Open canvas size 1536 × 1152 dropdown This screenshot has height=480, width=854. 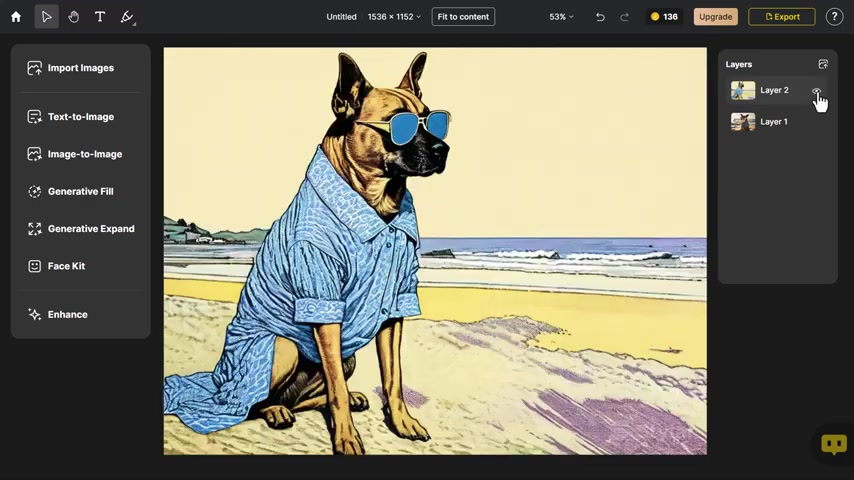coord(394,17)
